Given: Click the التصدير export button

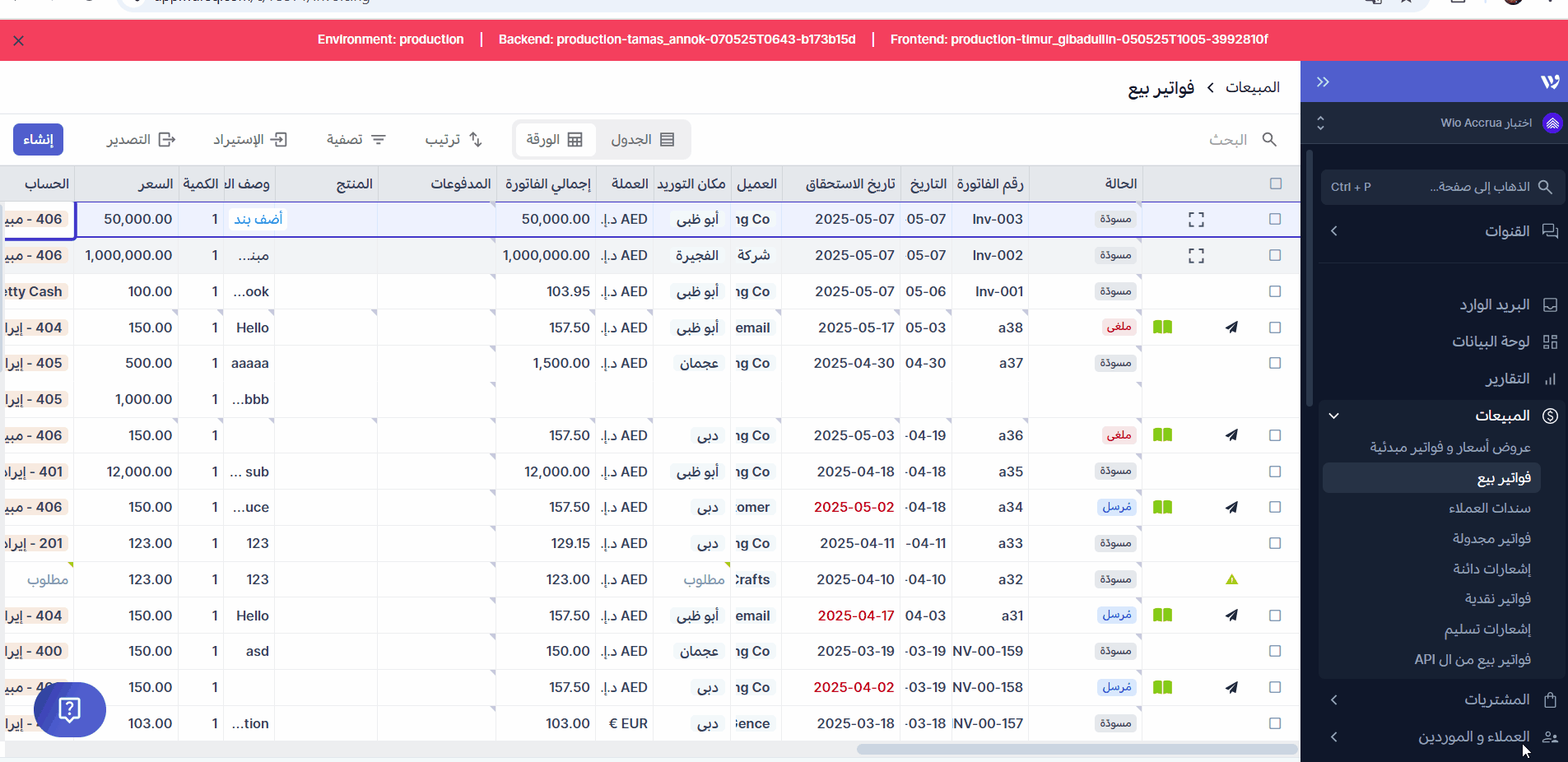Looking at the screenshot, I should tap(141, 140).
